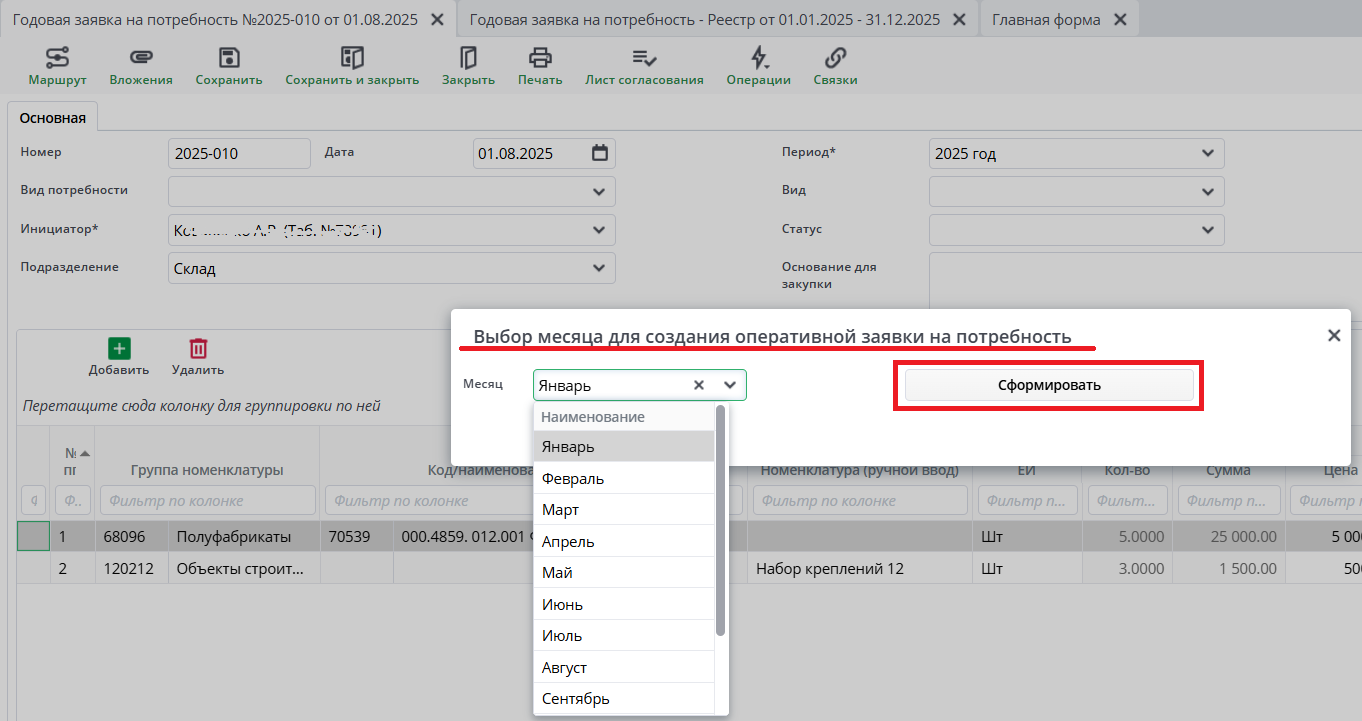Open the Операции lightning menu
Image resolution: width=1362 pixels, height=721 pixels.
click(758, 58)
